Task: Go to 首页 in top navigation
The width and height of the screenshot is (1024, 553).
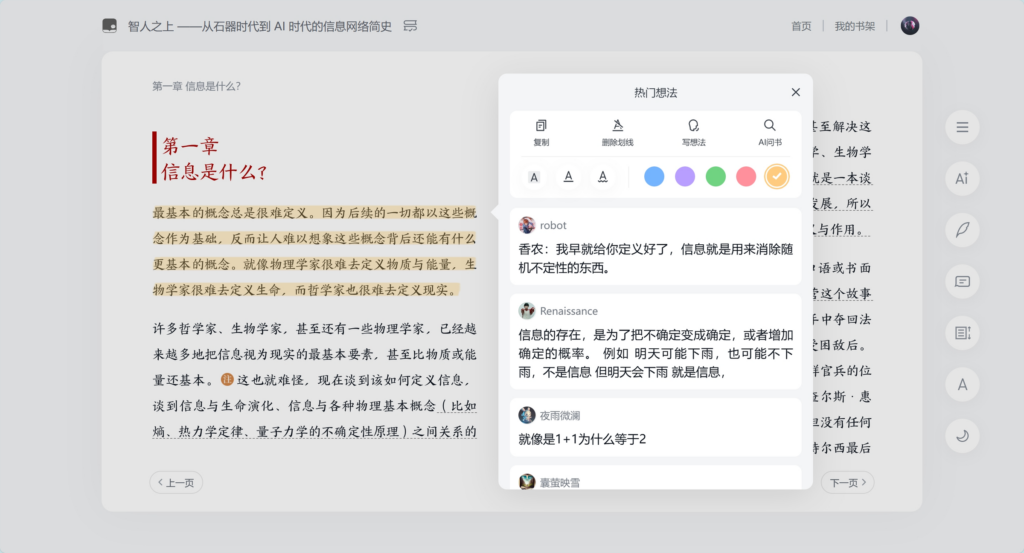Action: coord(801,26)
